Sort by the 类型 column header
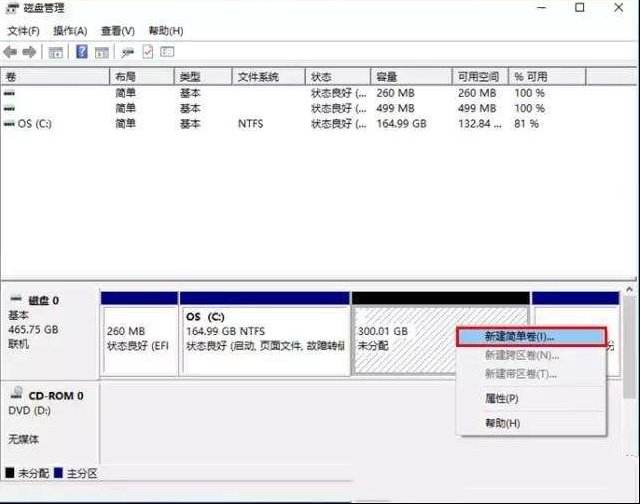Viewport: 640px width, 504px height. (203, 77)
